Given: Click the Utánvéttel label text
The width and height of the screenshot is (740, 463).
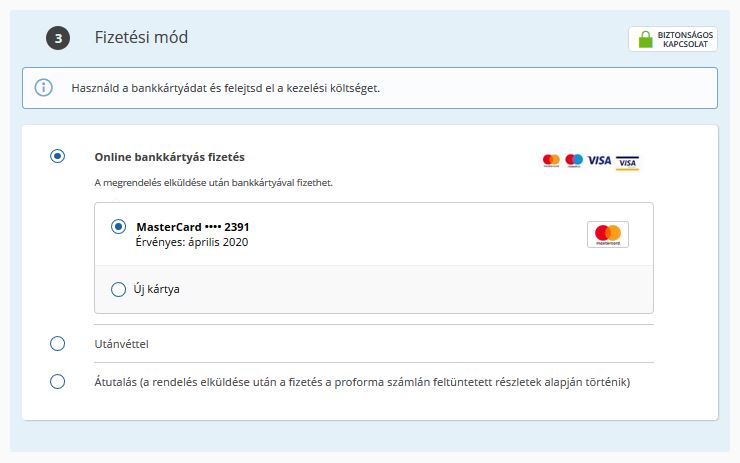Looking at the screenshot, I should click(121, 344).
